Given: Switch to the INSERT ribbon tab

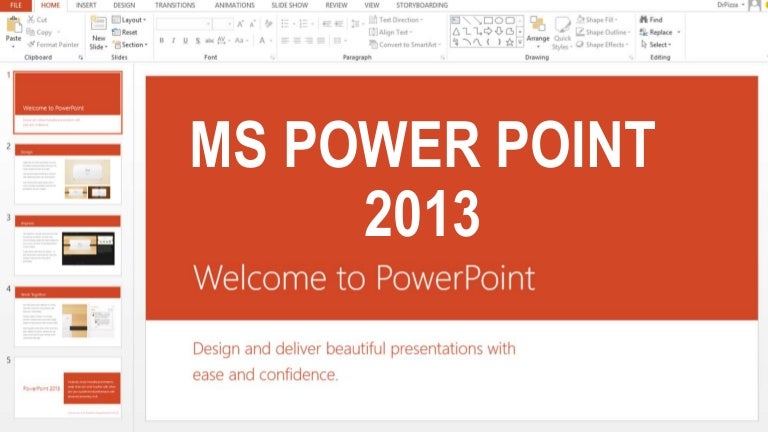Looking at the screenshot, I should click(86, 5).
